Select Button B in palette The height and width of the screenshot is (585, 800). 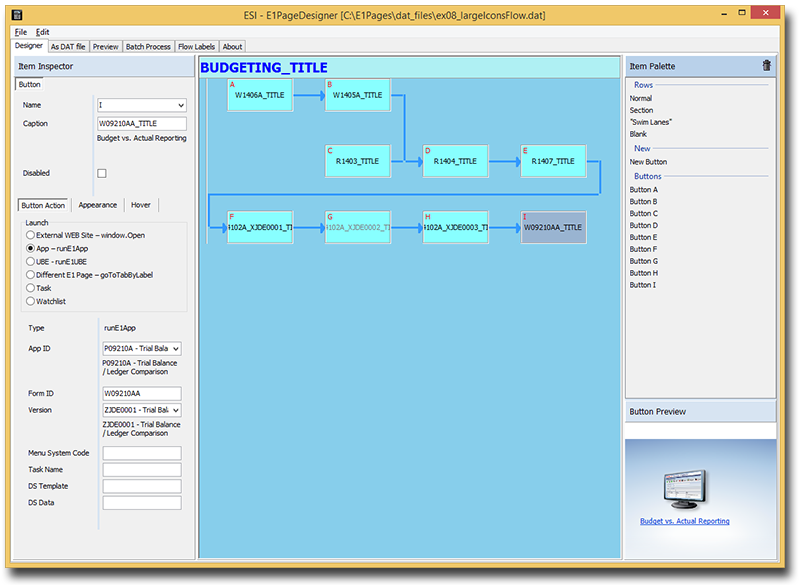tap(643, 201)
